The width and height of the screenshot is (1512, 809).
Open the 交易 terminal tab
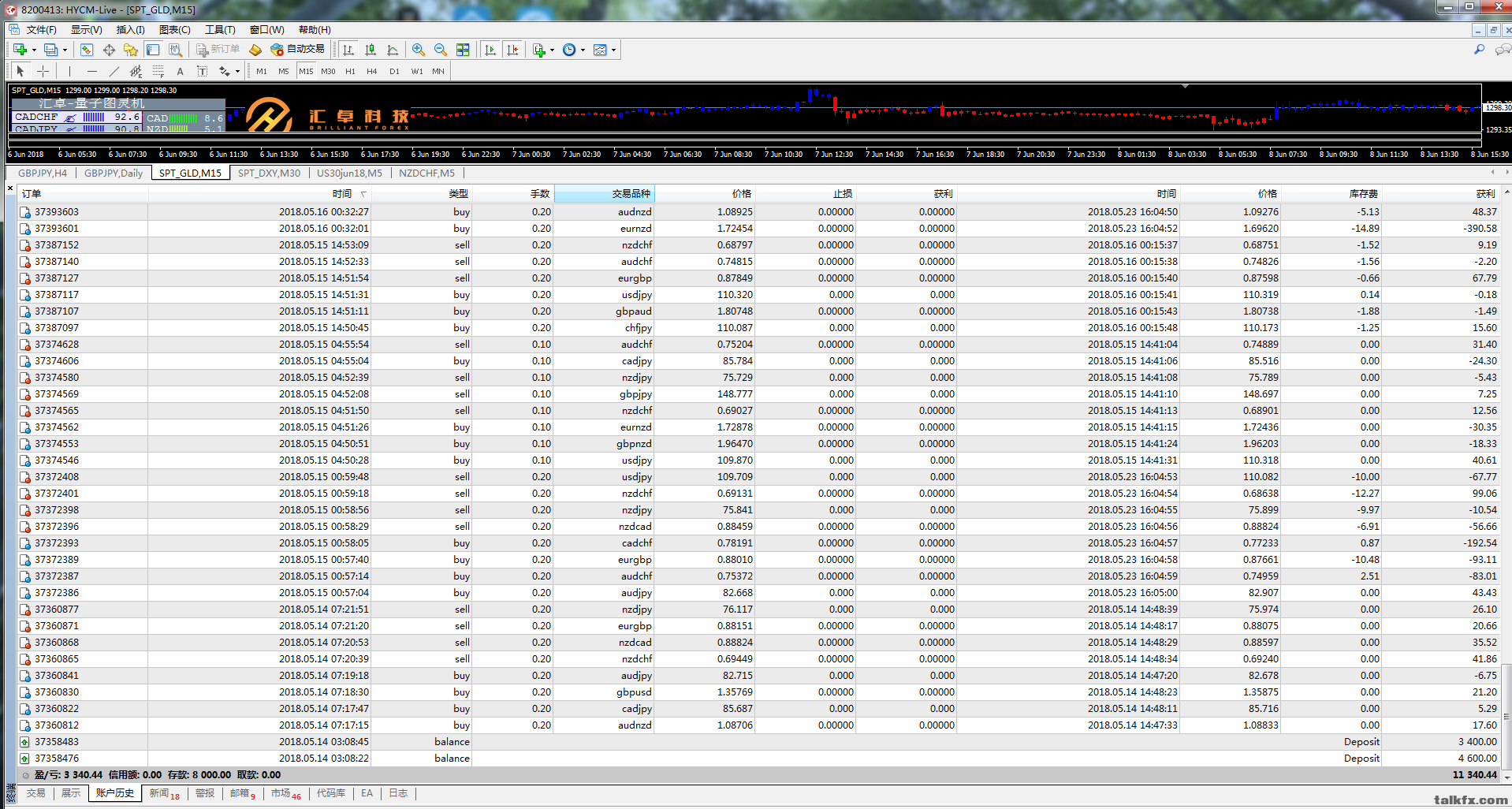coord(36,793)
